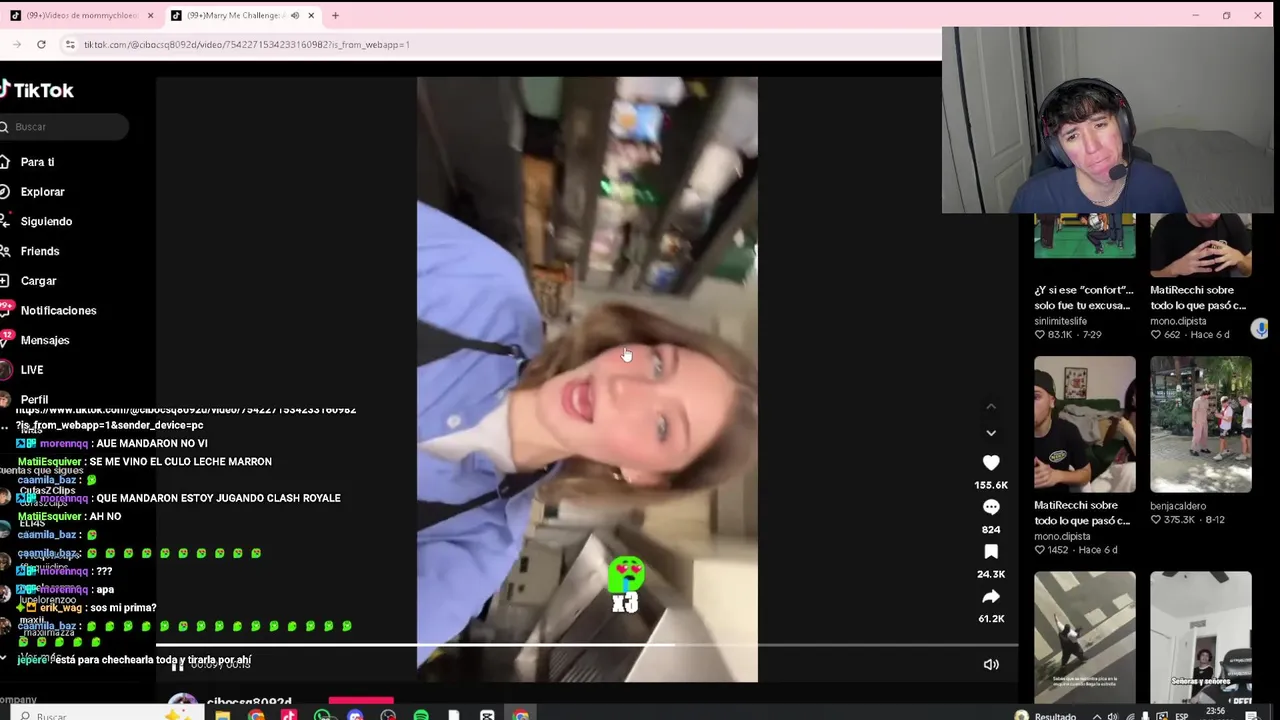Save video with the bookmark icon
Viewport: 1280px width, 720px height.
pyautogui.click(x=991, y=552)
